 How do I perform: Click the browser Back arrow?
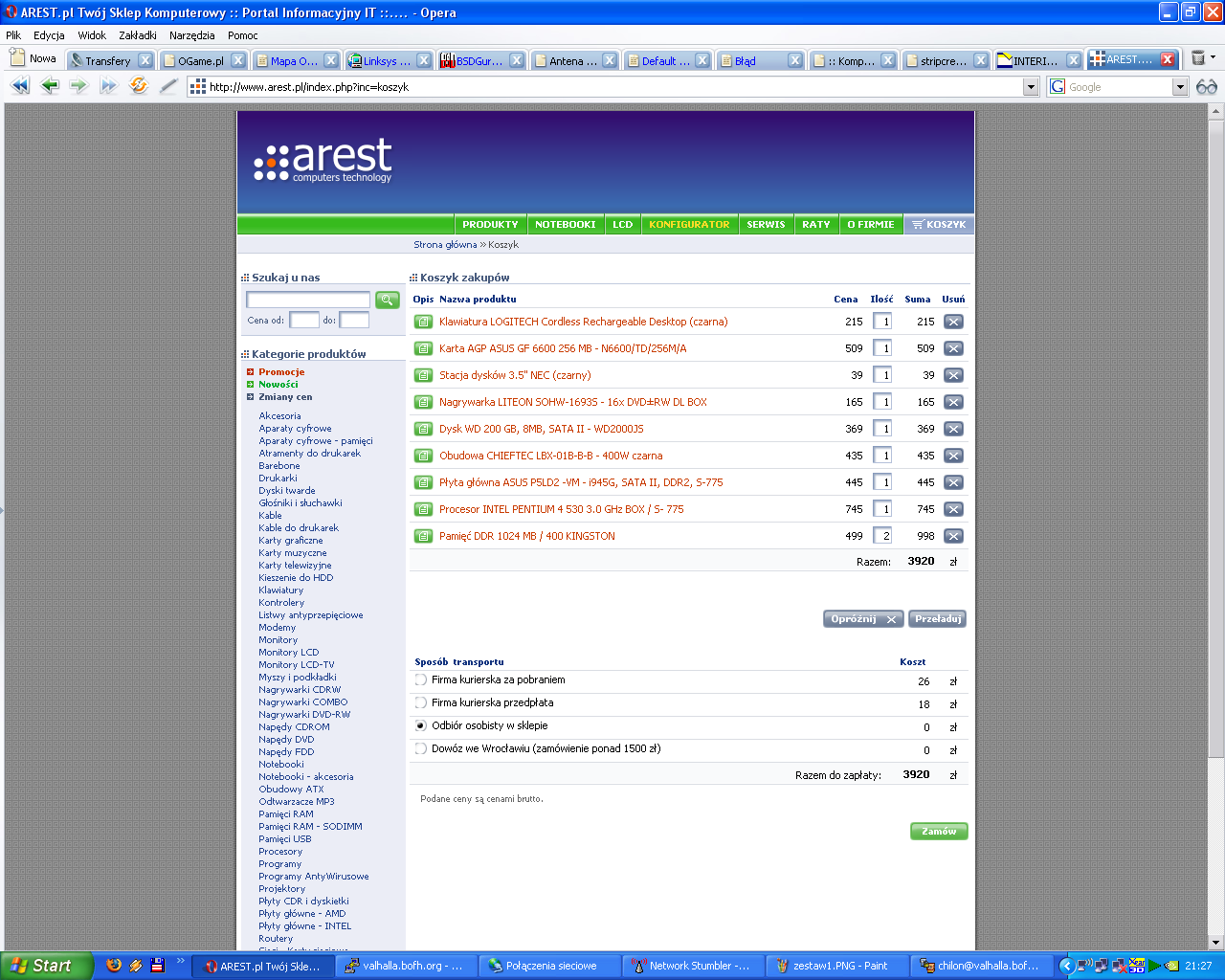coord(50,86)
